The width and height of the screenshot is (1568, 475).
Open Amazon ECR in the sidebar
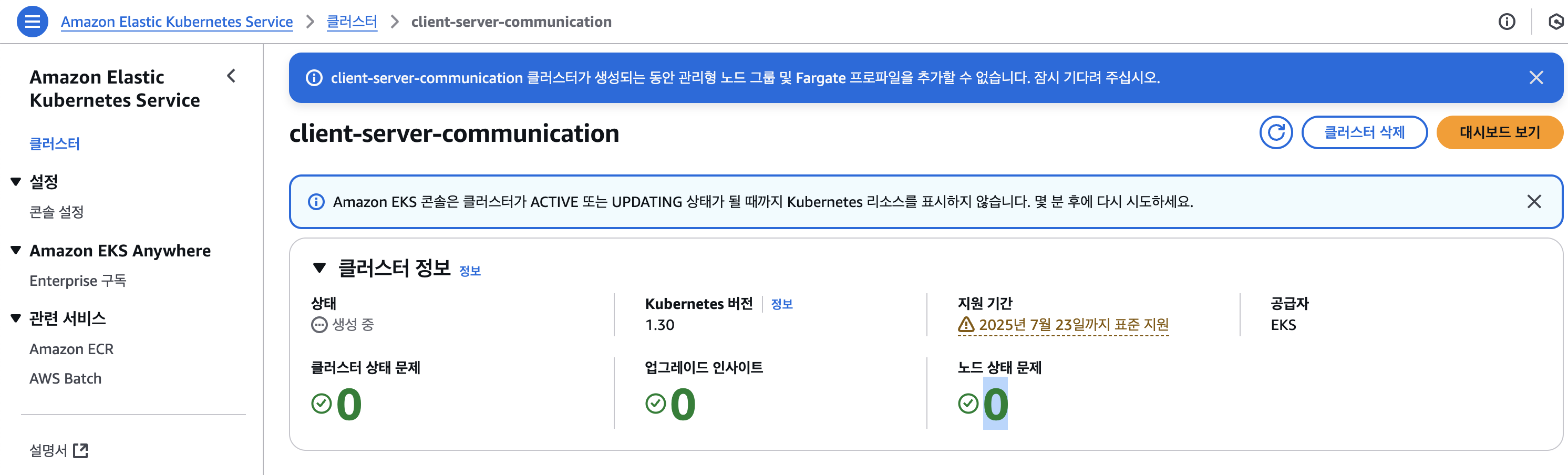tap(71, 349)
